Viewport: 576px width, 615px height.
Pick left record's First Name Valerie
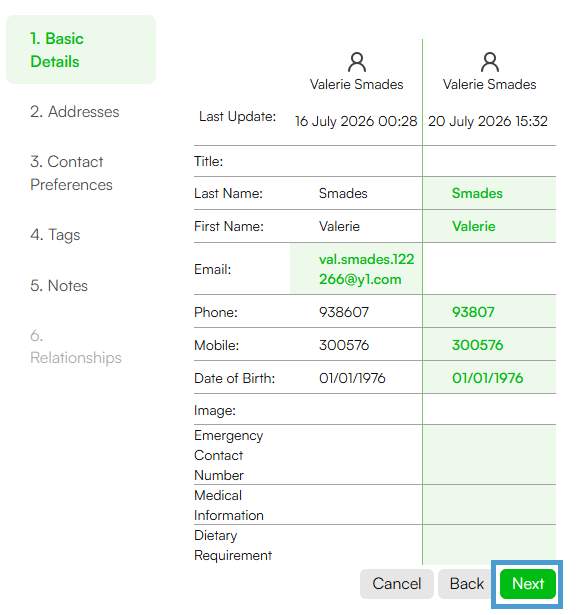(x=356, y=226)
